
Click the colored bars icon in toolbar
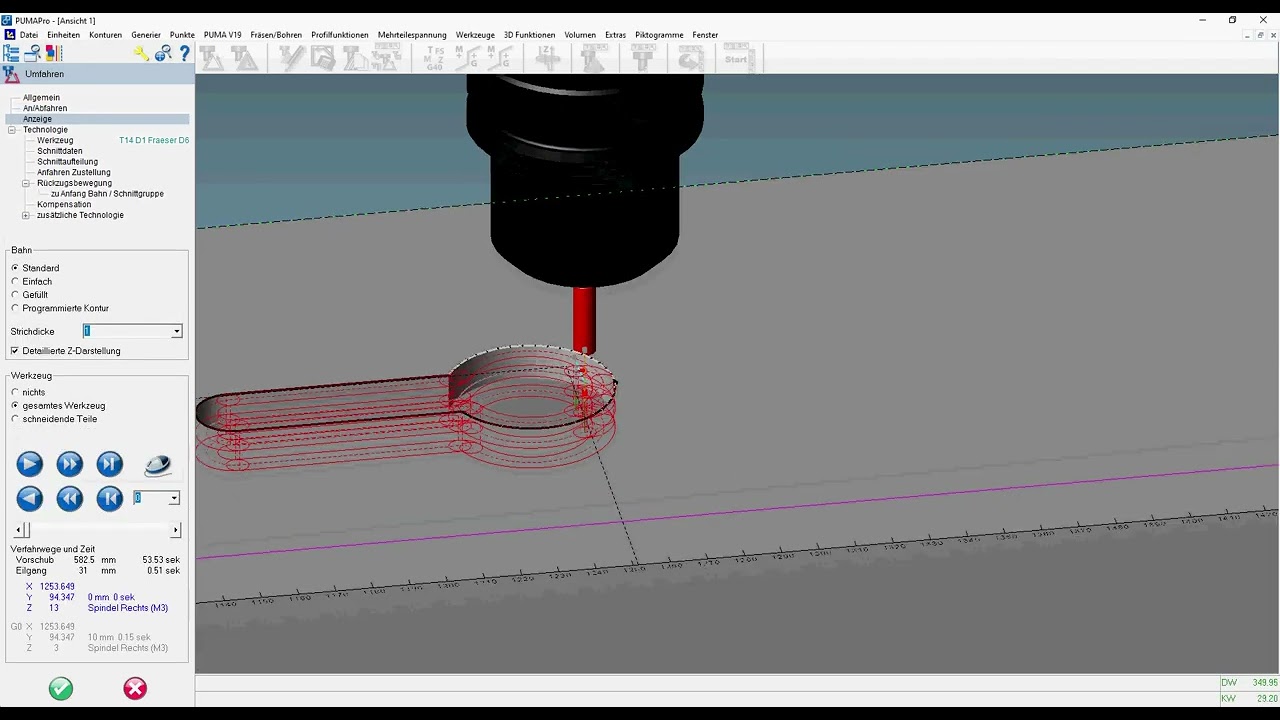pos(53,54)
